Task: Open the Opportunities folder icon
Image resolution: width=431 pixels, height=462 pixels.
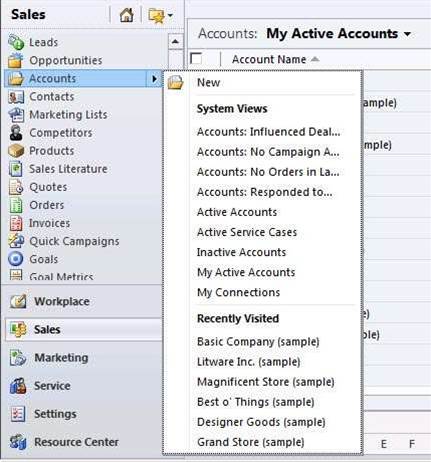Action: [x=16, y=60]
